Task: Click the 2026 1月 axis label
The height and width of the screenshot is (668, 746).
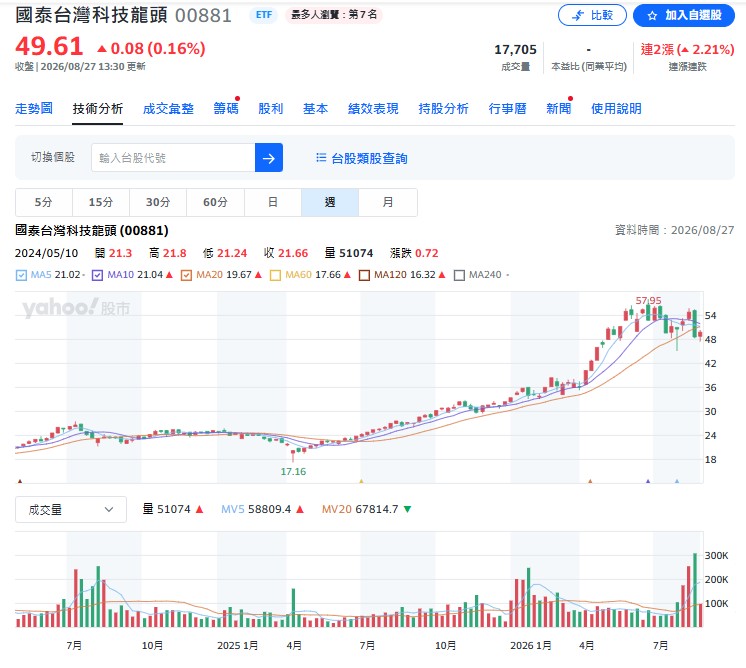Action: (530, 646)
